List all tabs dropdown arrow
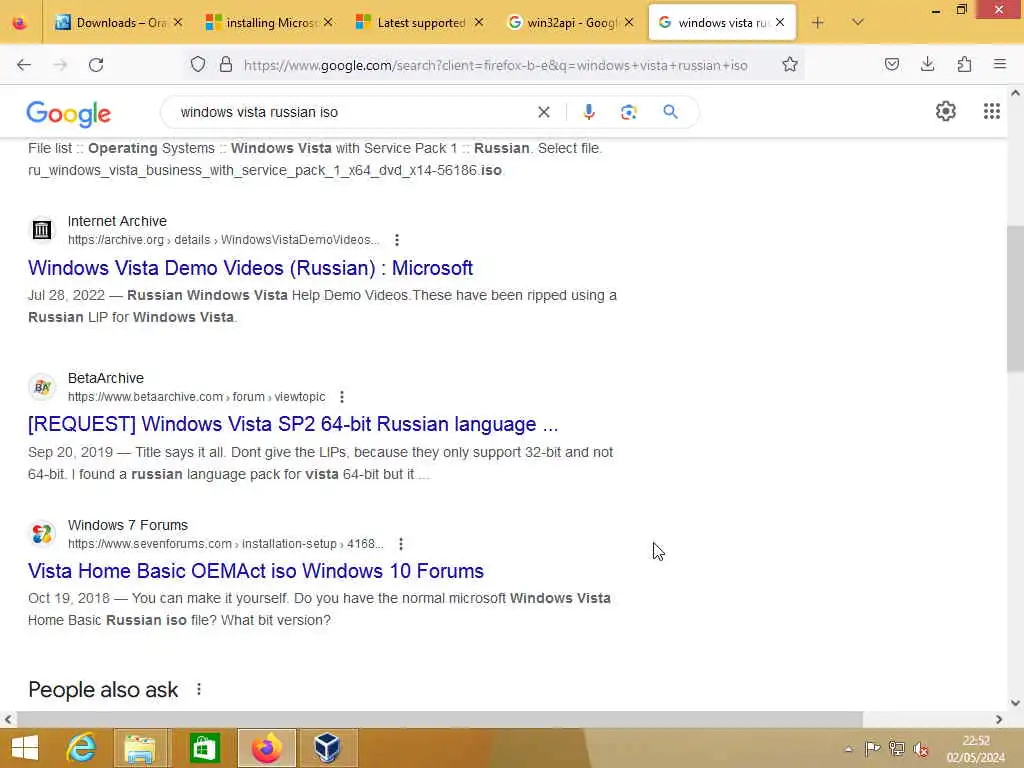 tap(857, 22)
